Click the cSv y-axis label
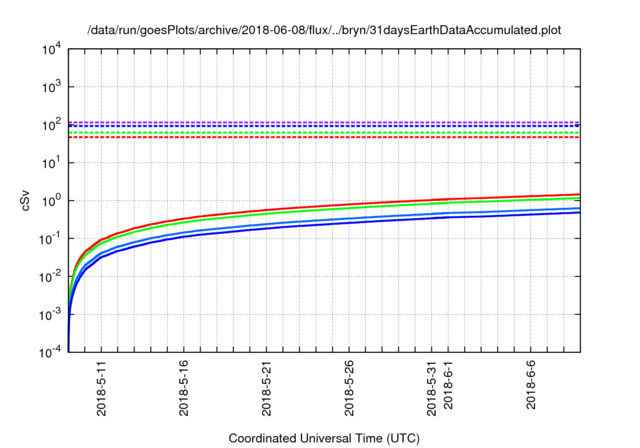This screenshot has height=448, width=640. pos(26,201)
